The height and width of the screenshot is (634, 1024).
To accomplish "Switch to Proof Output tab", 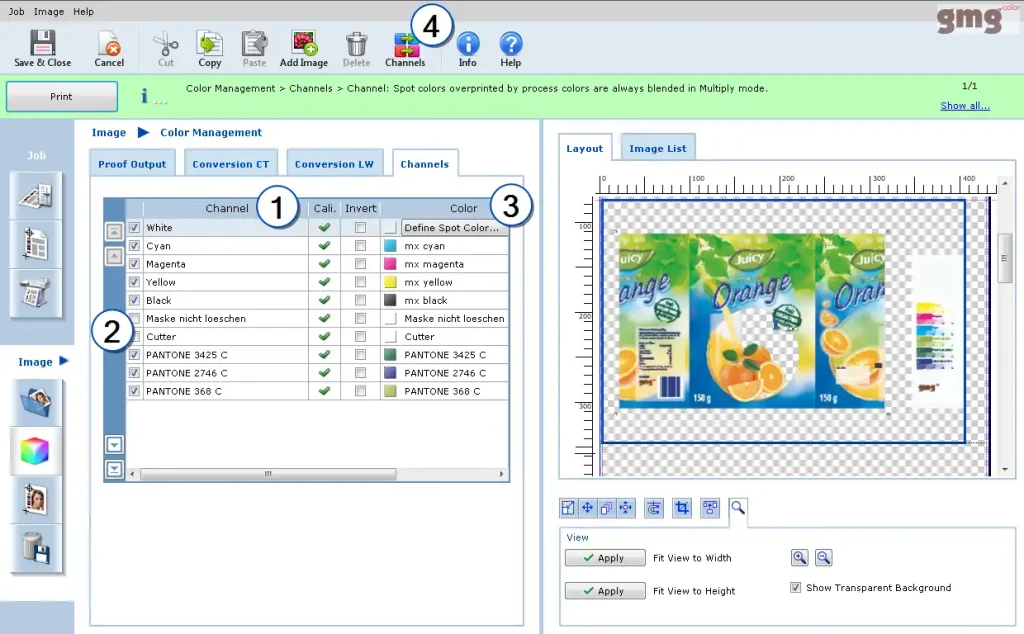I will pos(132,164).
